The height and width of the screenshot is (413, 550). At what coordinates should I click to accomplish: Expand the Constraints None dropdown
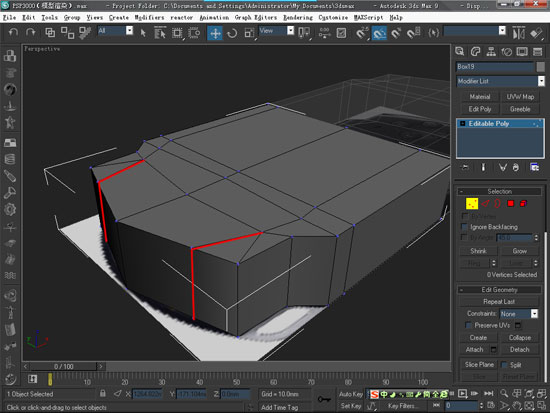click(x=518, y=314)
